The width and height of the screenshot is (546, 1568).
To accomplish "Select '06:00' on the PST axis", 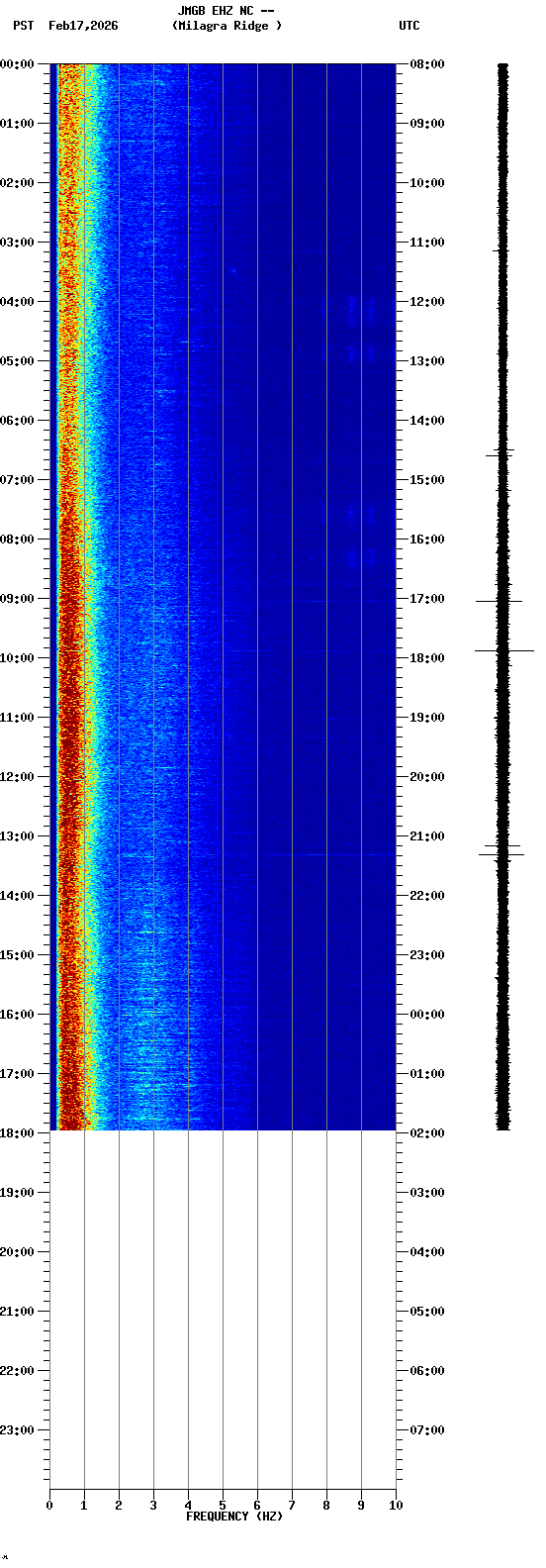I will (x=16, y=421).
